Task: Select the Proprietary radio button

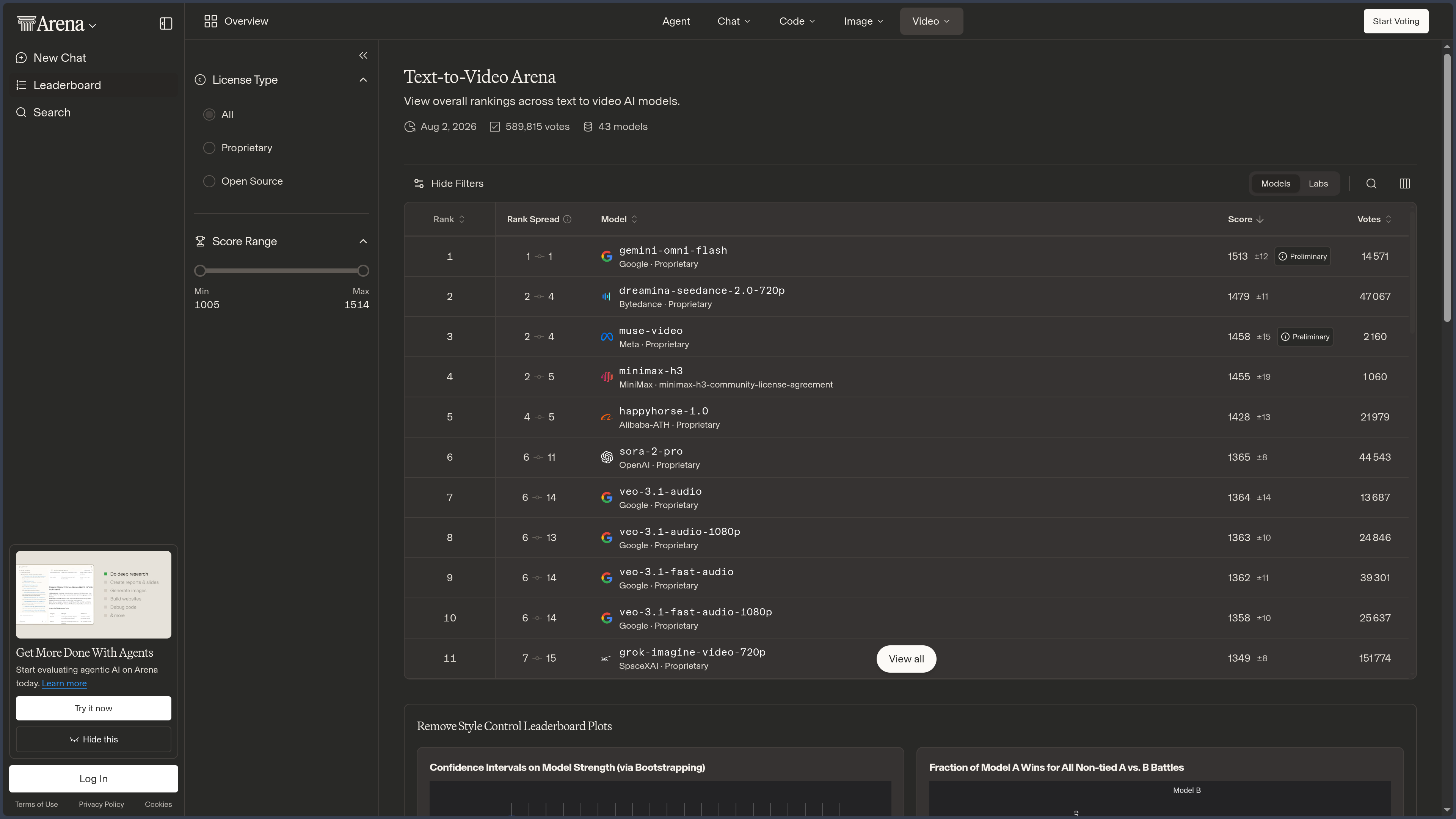Action: [x=209, y=147]
